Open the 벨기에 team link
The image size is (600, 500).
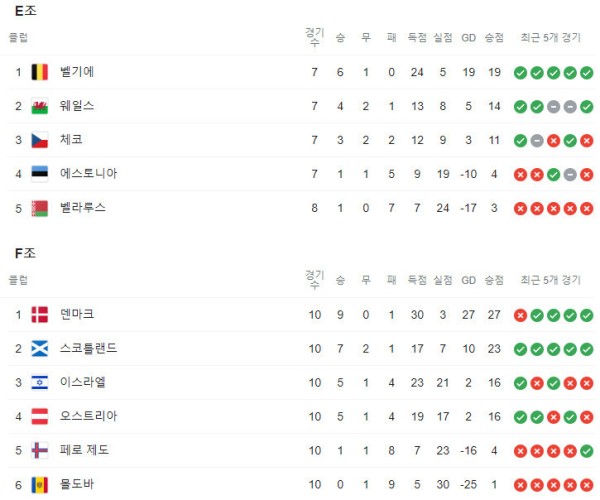coord(77,72)
